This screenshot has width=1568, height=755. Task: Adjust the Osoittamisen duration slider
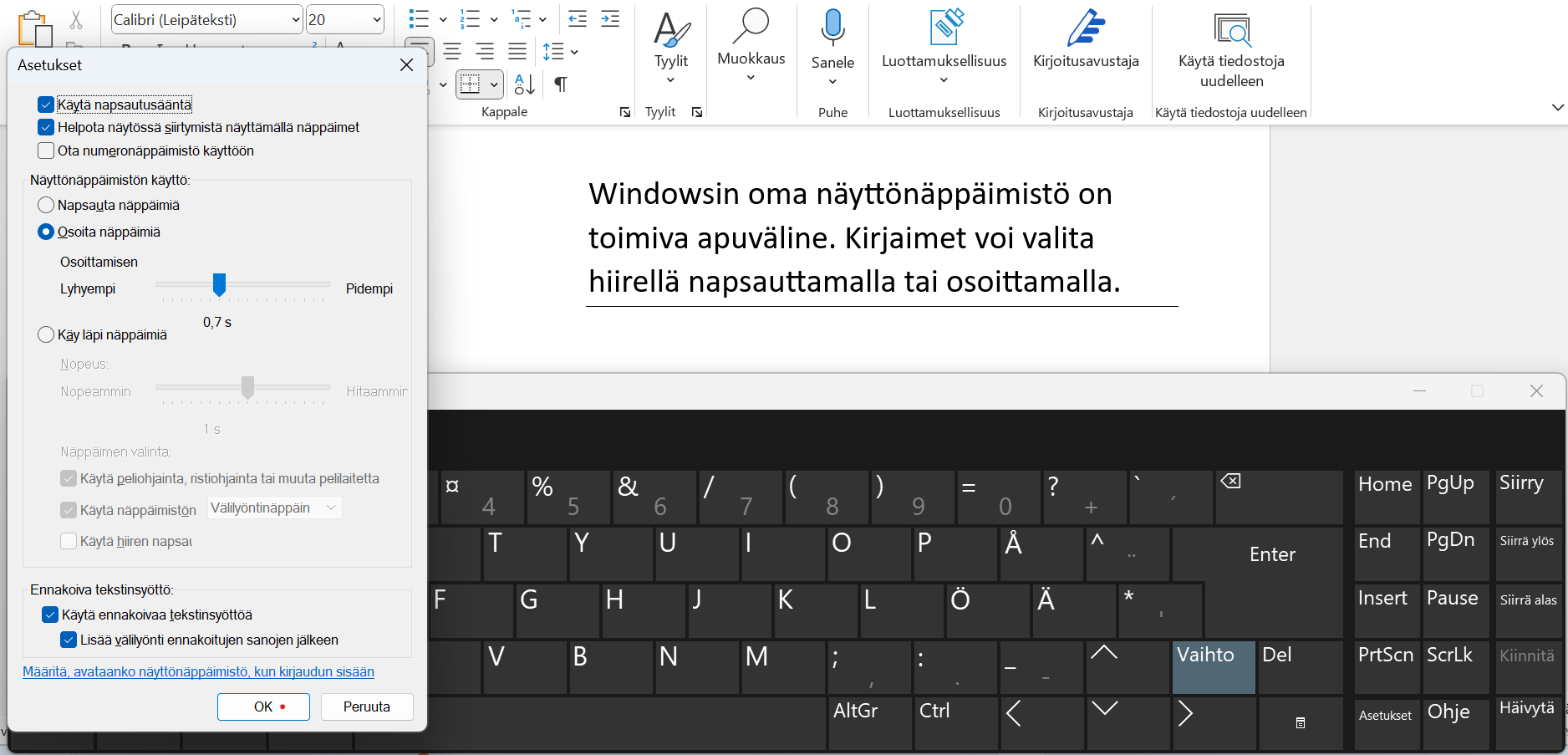220,286
